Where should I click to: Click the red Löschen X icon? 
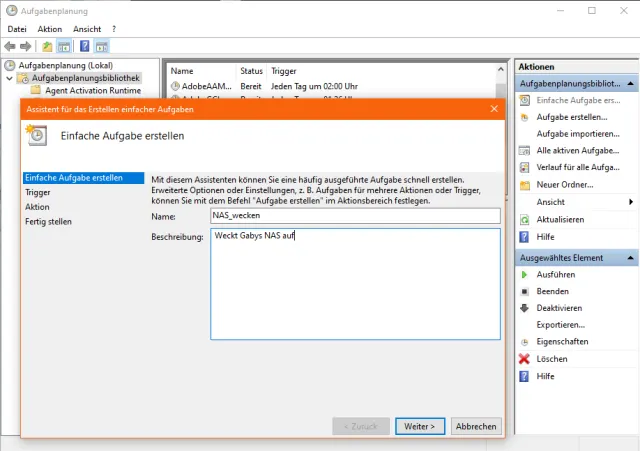click(525, 359)
